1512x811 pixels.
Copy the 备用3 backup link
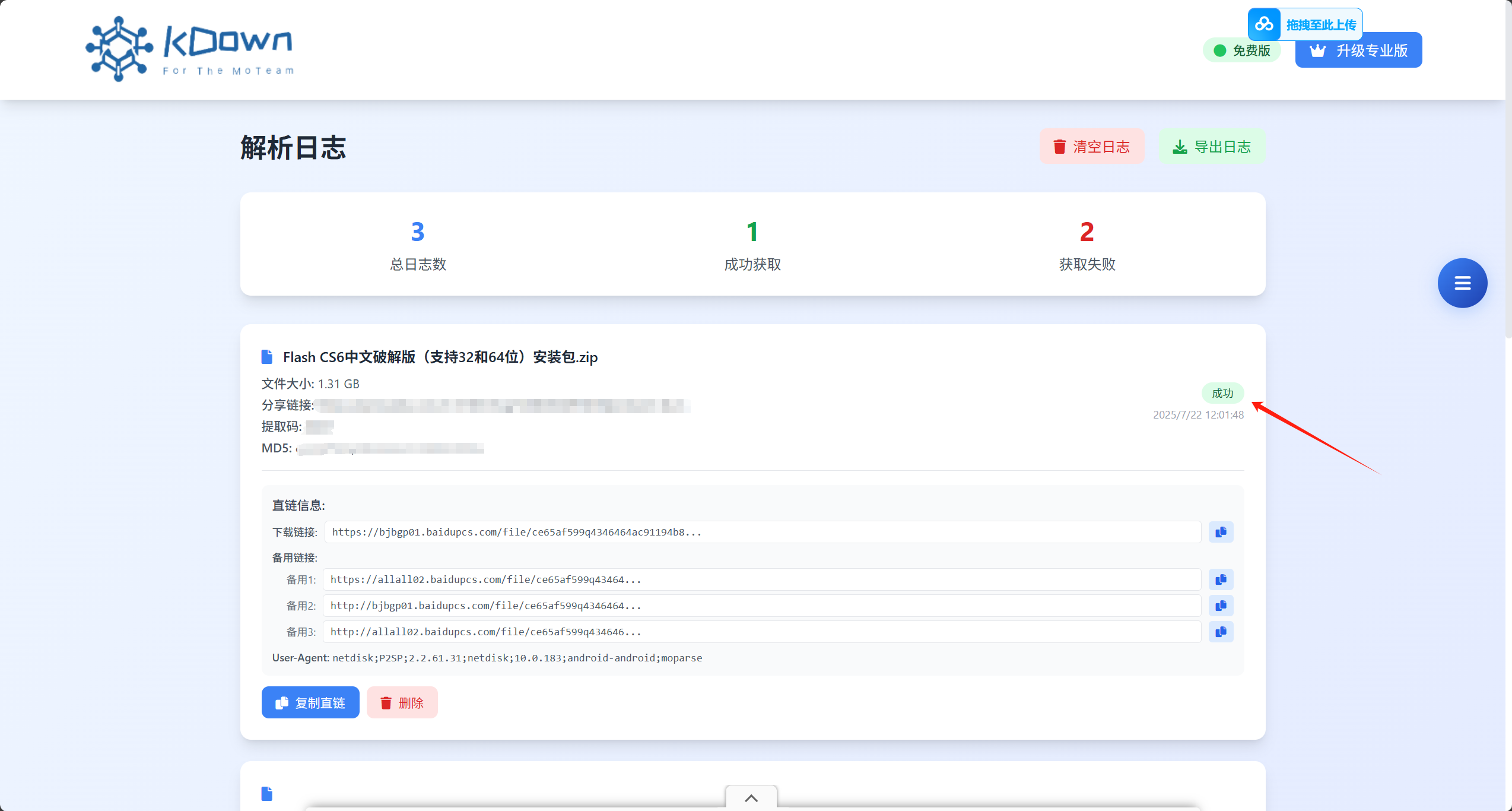tap(1221, 632)
